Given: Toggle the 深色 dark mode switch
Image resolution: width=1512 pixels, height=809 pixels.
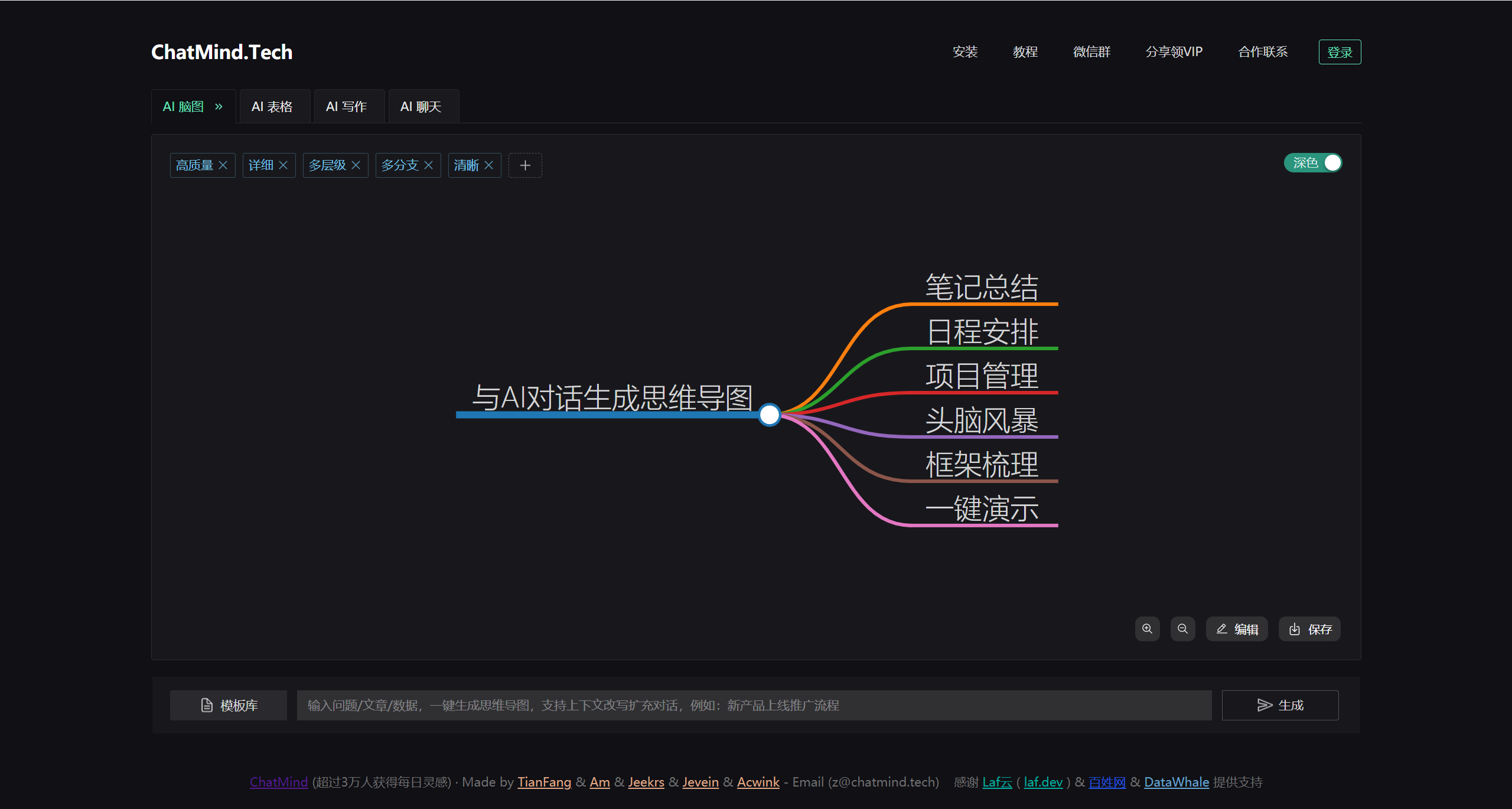Looking at the screenshot, I should [1312, 163].
